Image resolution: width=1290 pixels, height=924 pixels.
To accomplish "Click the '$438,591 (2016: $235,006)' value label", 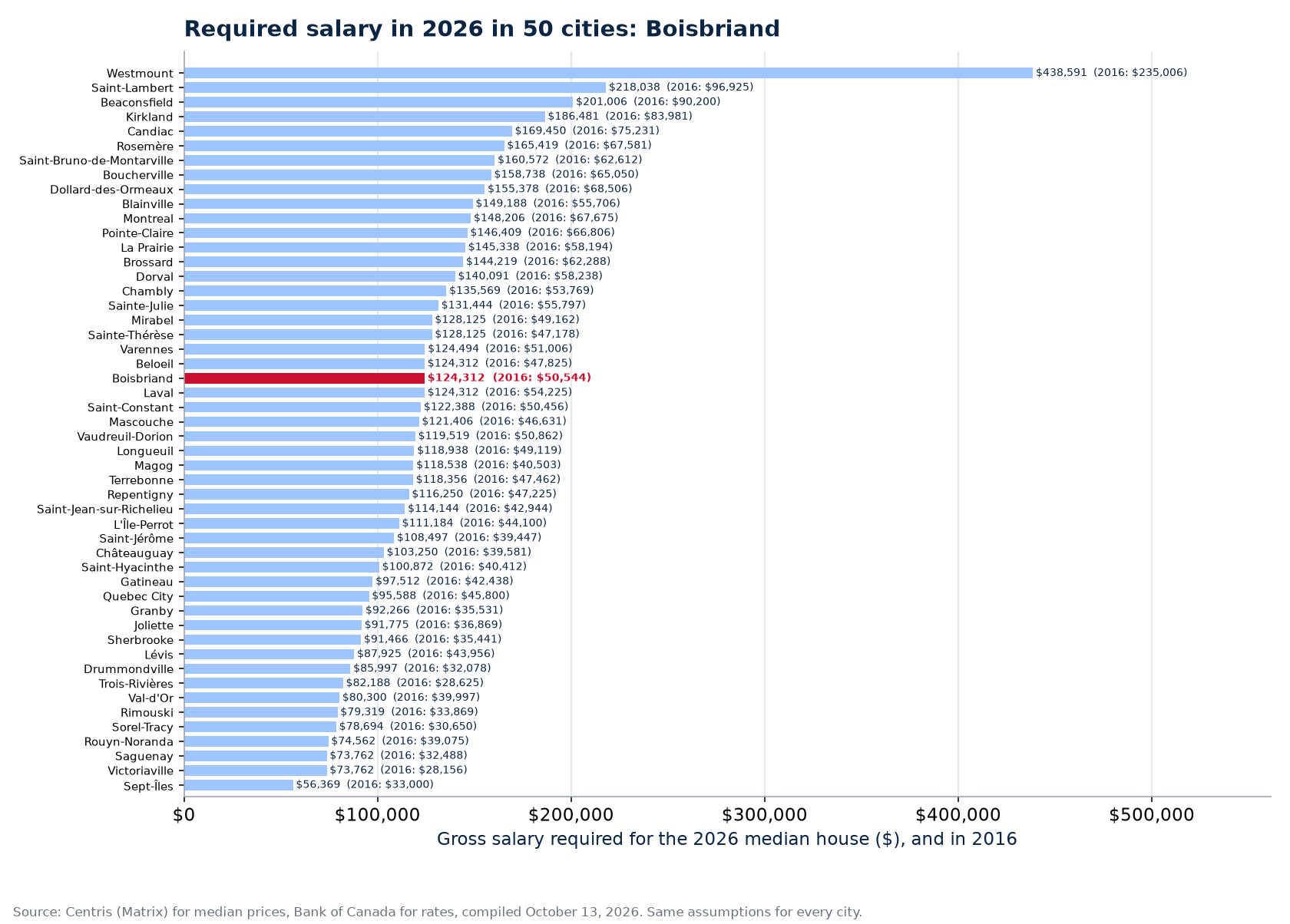I will [1111, 73].
